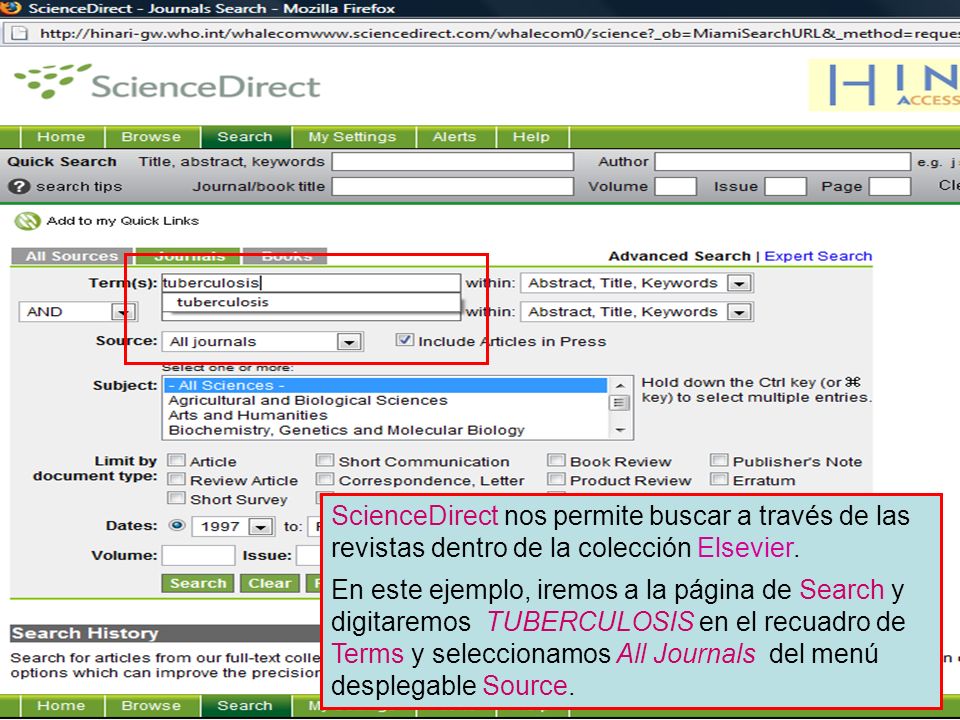Open the 1997 start date dropdown
Image resolution: width=960 pixels, height=720 pixels.
231,527
